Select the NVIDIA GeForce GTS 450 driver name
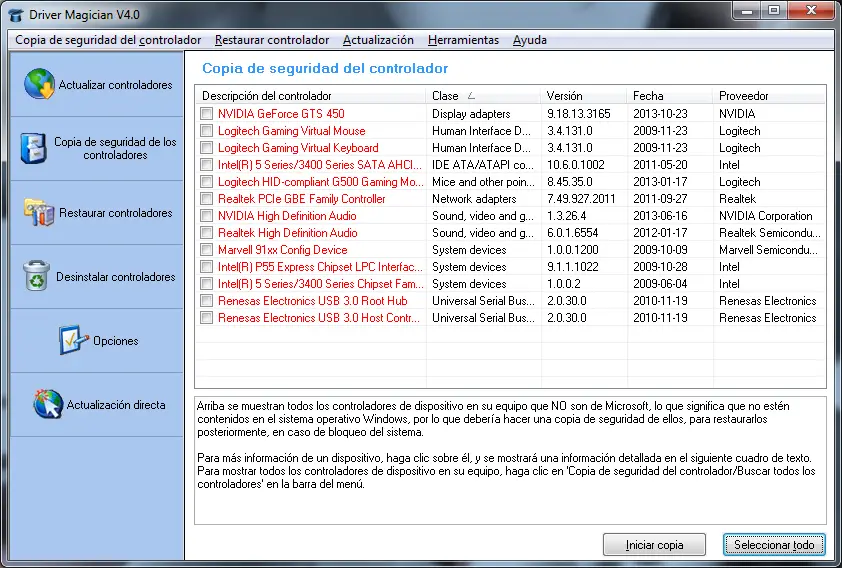 [281, 113]
